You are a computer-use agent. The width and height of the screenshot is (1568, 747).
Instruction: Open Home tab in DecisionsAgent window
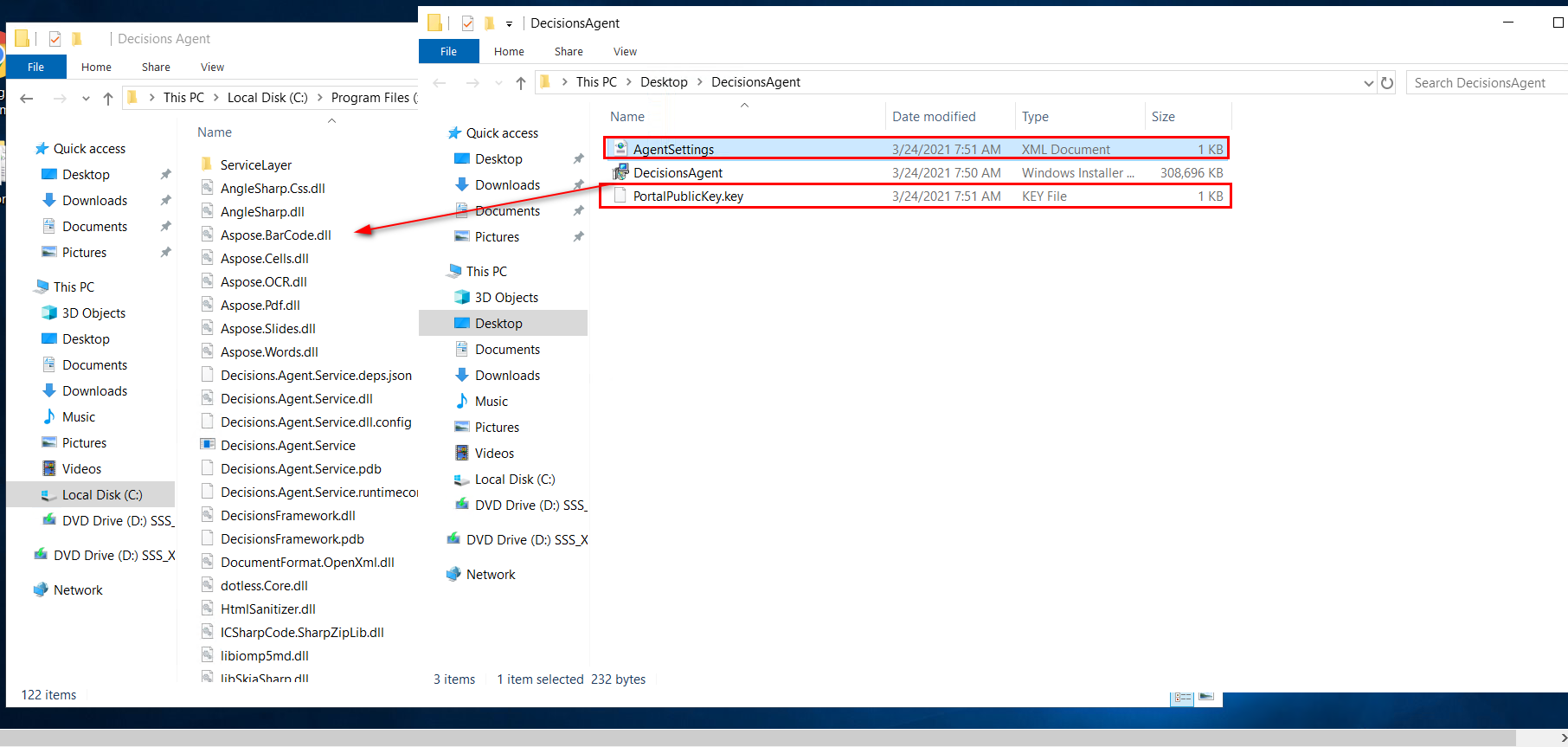(x=509, y=51)
